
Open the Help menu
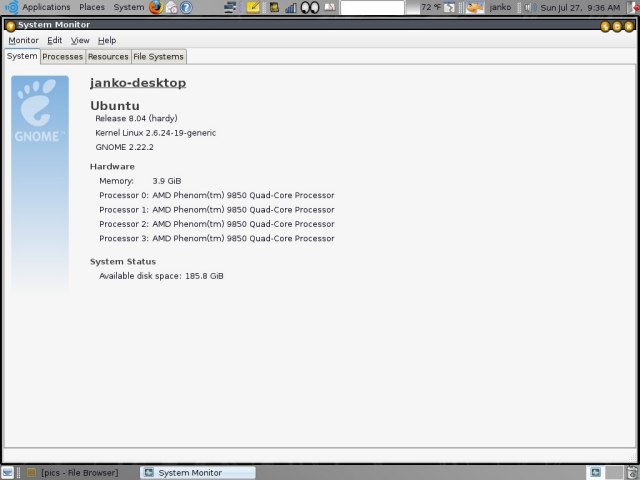[x=107, y=40]
